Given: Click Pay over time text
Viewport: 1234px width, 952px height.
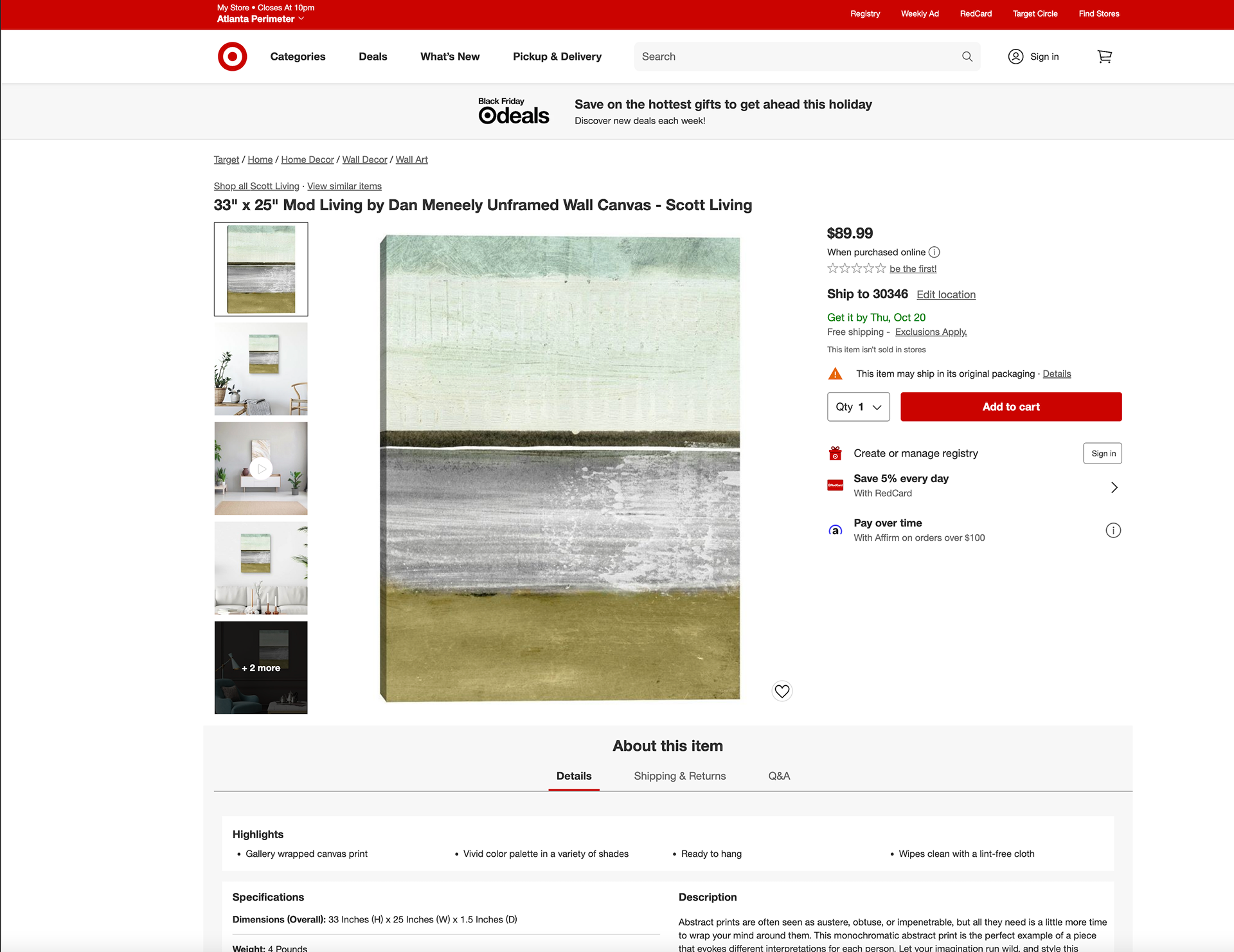Looking at the screenshot, I should click(888, 523).
